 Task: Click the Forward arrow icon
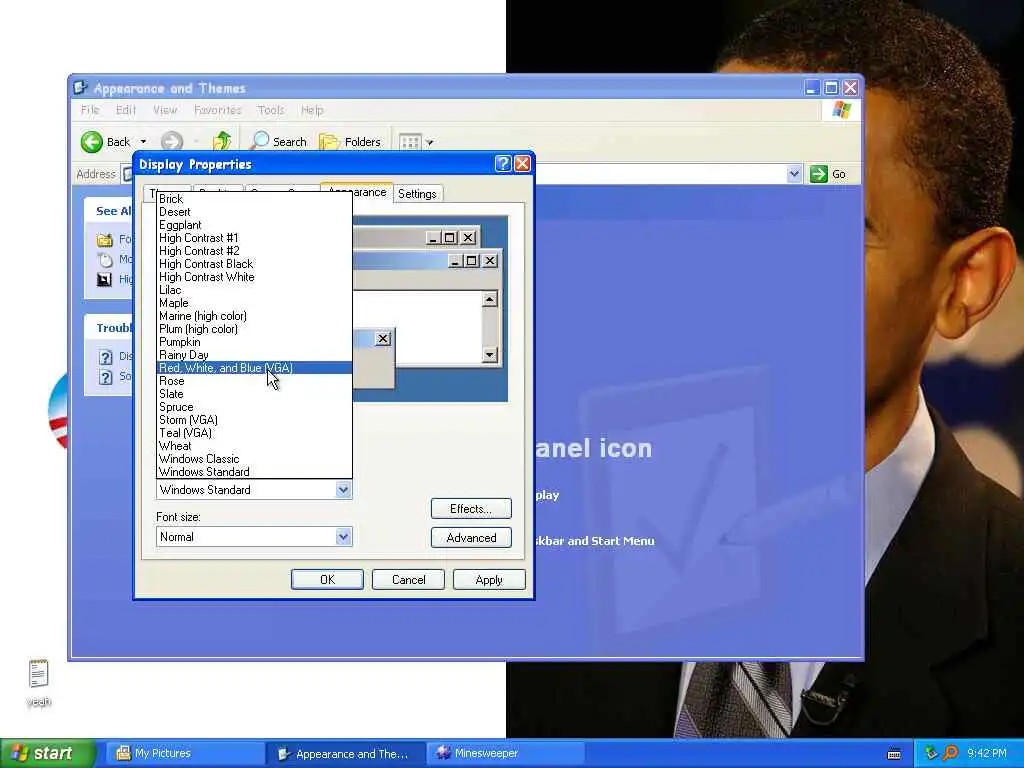point(172,142)
